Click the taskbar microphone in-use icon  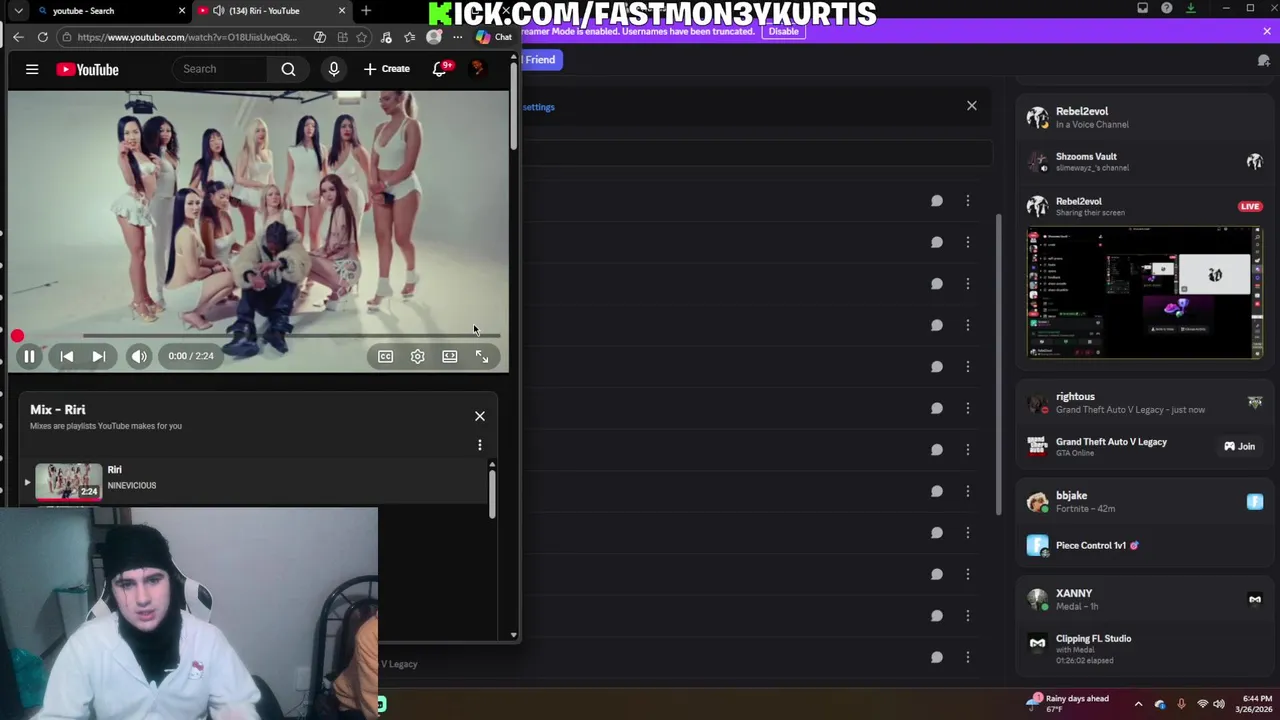point(1181,704)
